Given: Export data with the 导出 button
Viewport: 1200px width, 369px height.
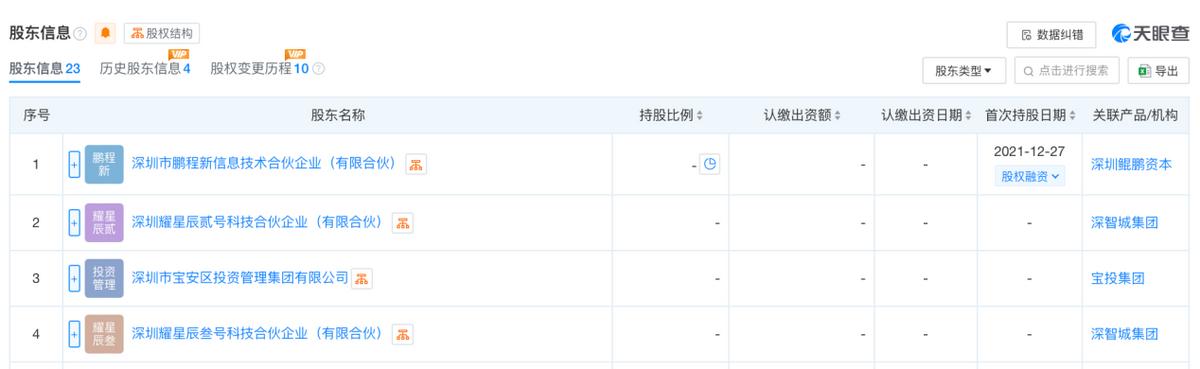Looking at the screenshot, I should (1158, 71).
